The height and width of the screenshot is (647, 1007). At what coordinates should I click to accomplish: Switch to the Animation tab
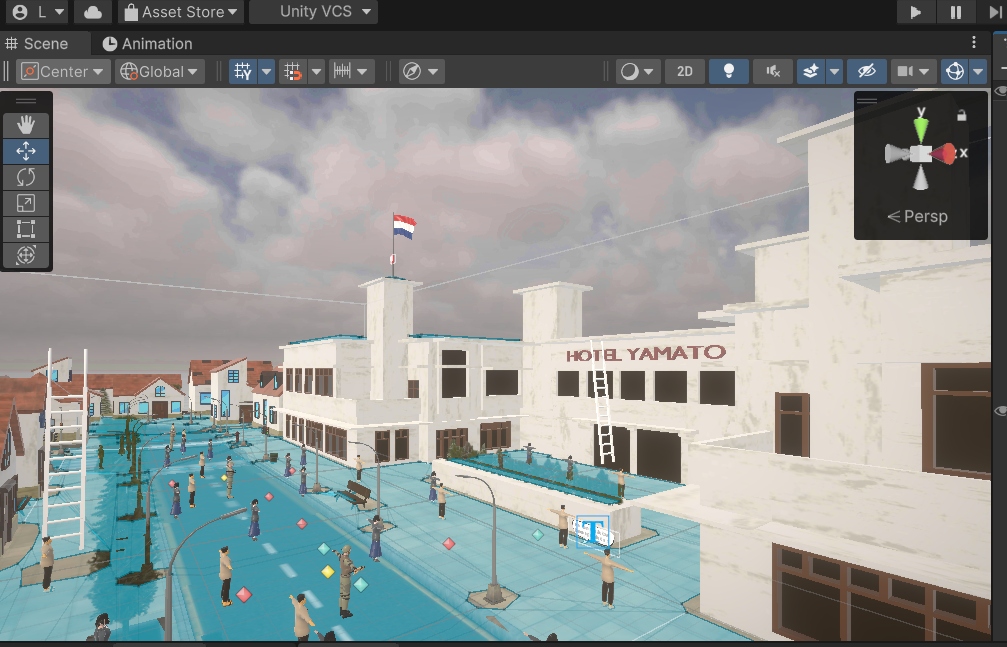148,44
